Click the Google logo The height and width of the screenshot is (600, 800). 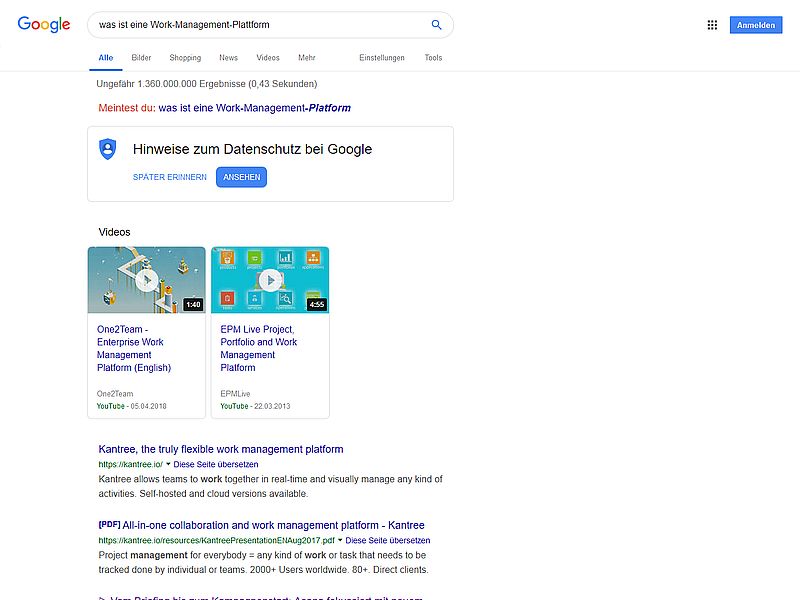pyautogui.click(x=44, y=24)
